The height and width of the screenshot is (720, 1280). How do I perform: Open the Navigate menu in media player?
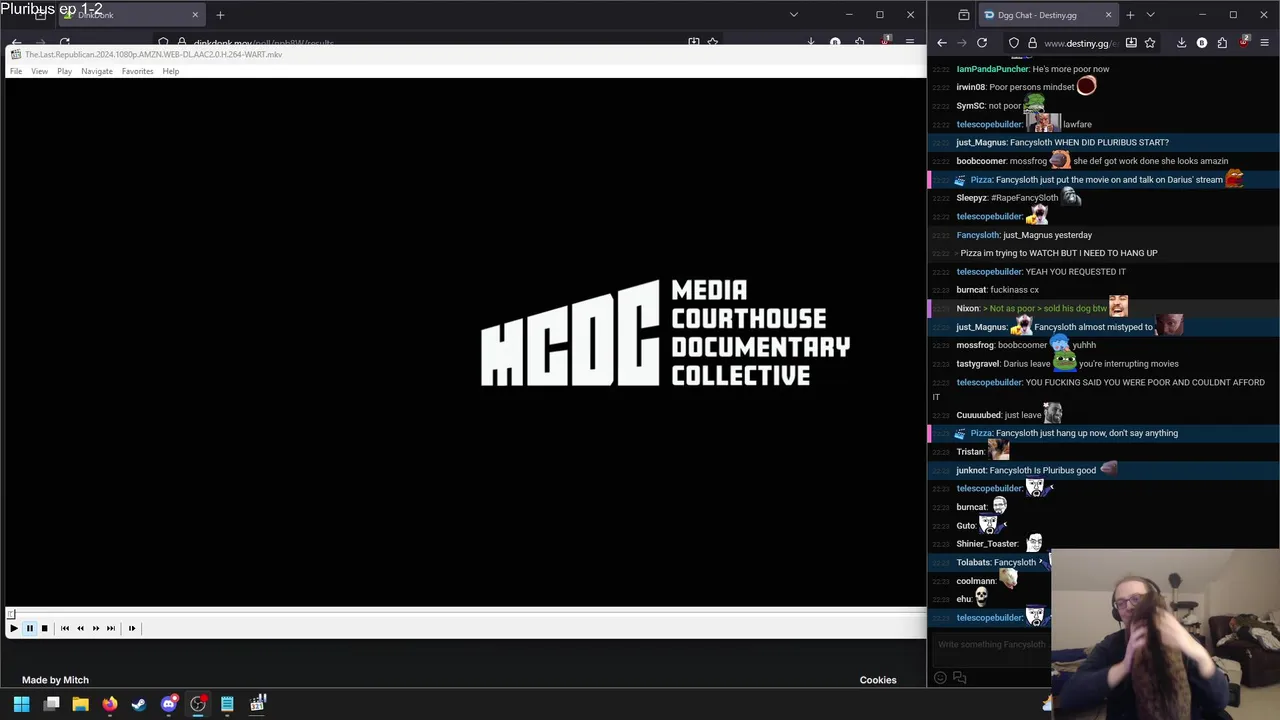click(97, 71)
